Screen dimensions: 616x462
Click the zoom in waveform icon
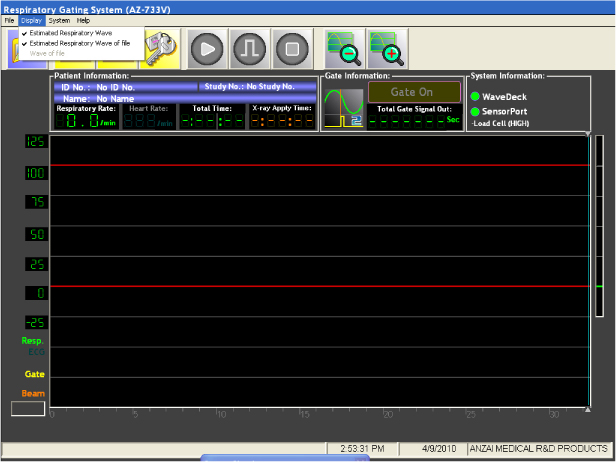pos(386,48)
